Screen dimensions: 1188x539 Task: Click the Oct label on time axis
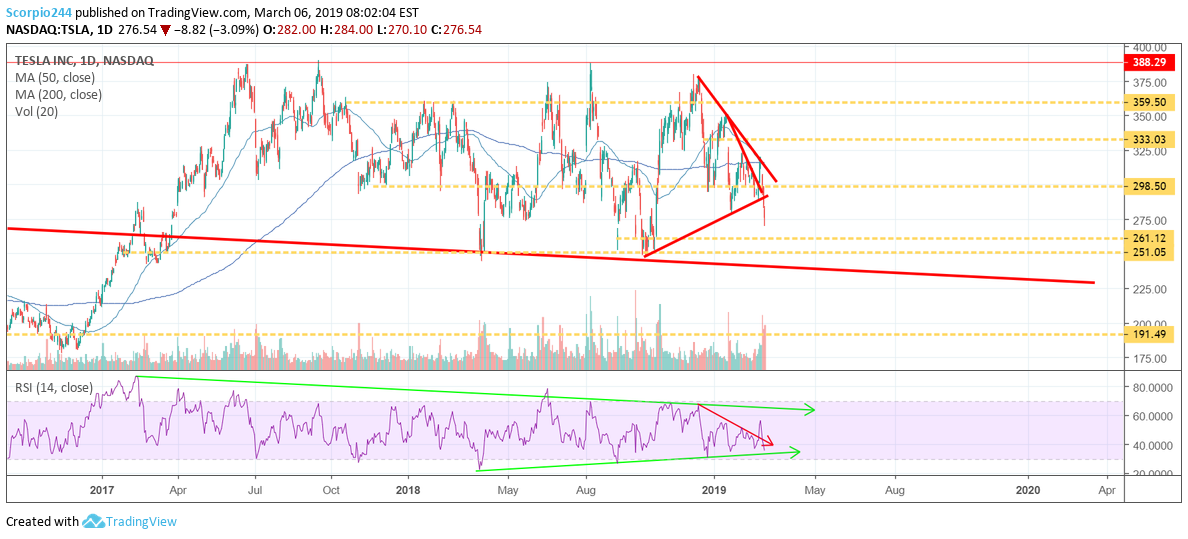click(331, 490)
